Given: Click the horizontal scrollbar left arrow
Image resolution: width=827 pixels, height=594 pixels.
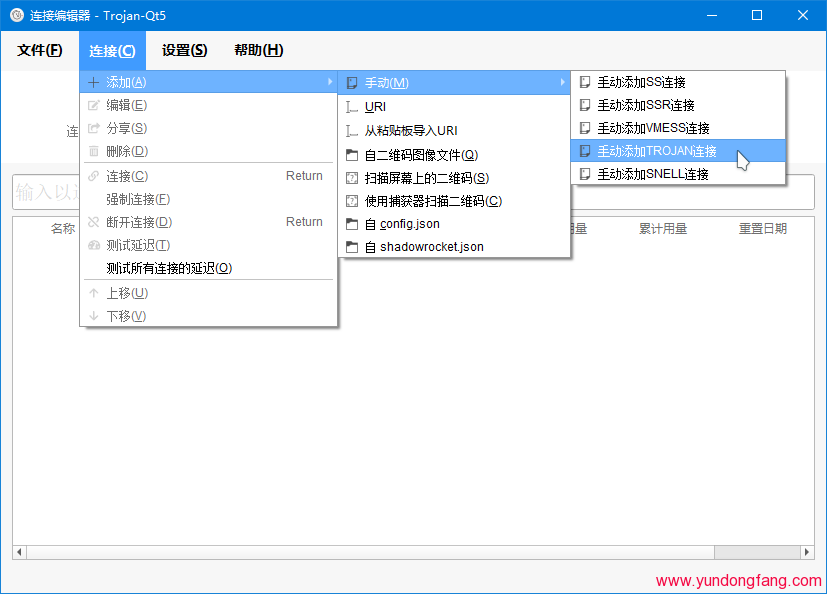Looking at the screenshot, I should (20, 552).
